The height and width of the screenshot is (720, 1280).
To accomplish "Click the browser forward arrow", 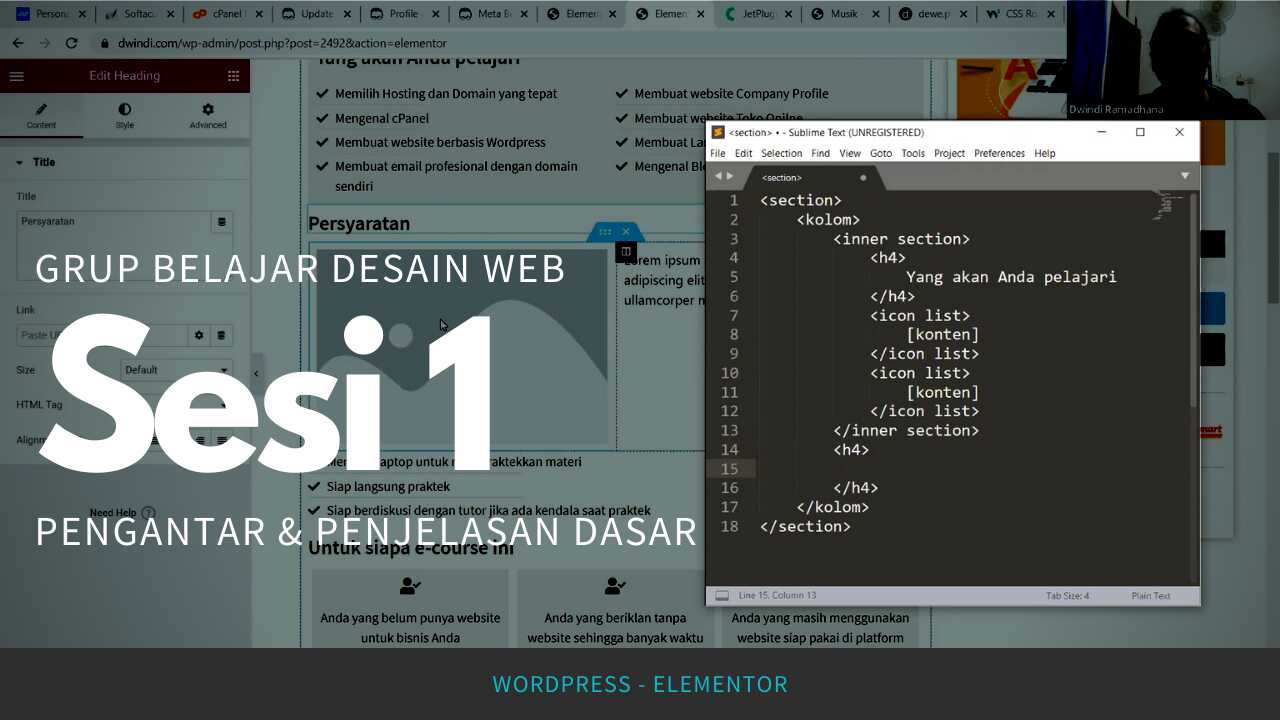I will [x=44, y=43].
